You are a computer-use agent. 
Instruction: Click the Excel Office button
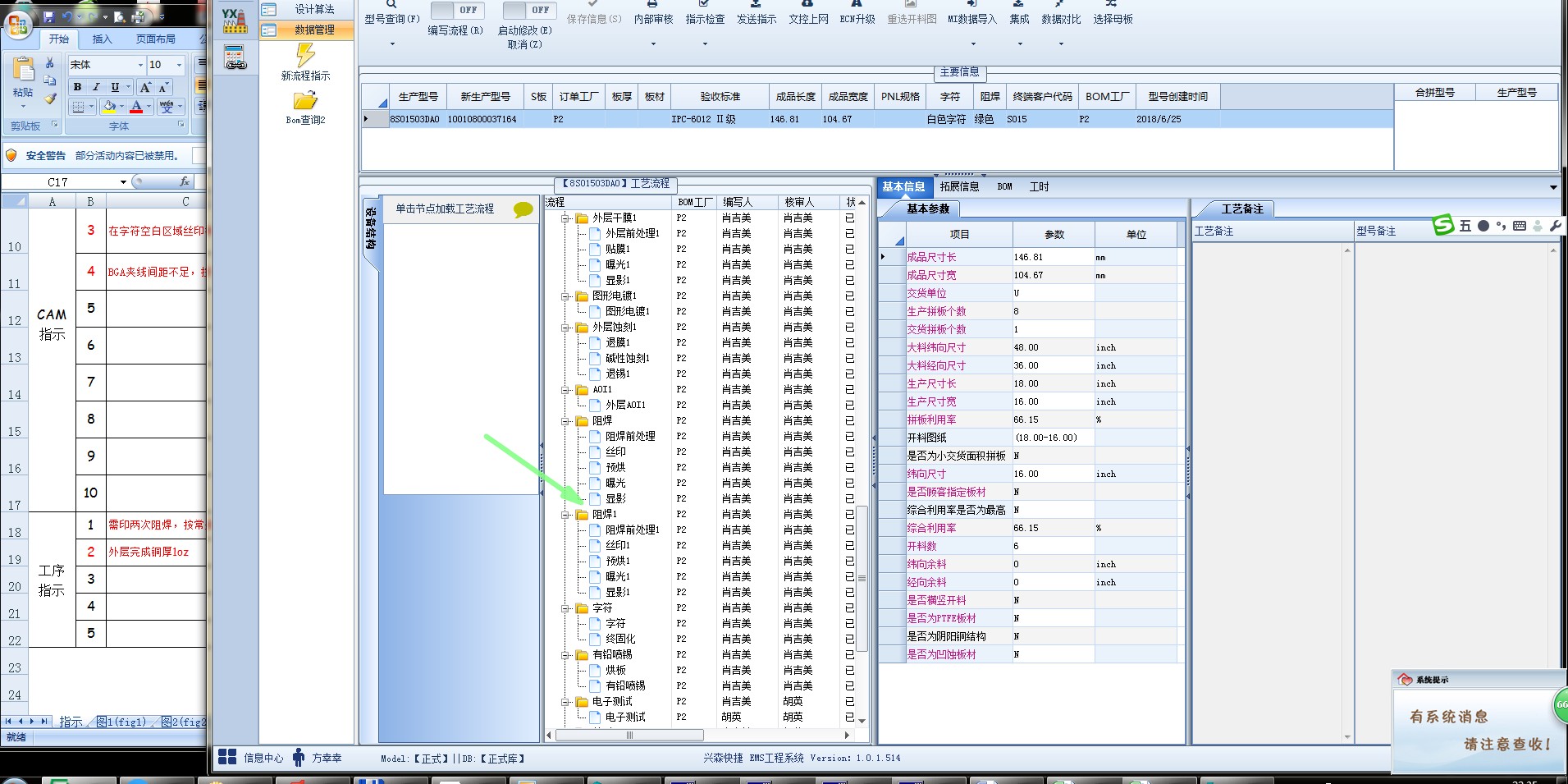point(18,25)
